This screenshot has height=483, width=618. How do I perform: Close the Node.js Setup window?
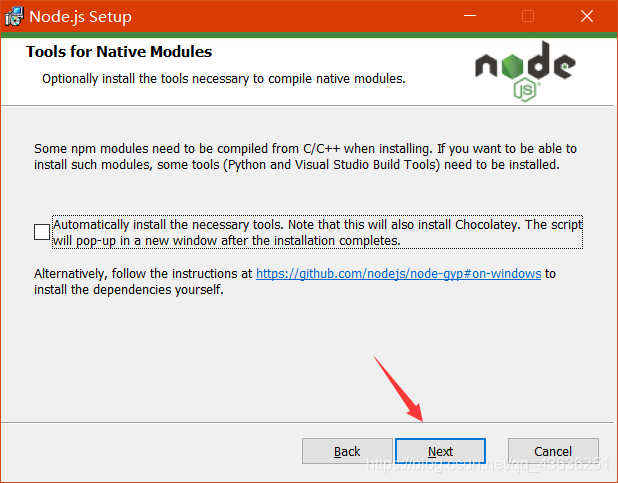click(586, 16)
